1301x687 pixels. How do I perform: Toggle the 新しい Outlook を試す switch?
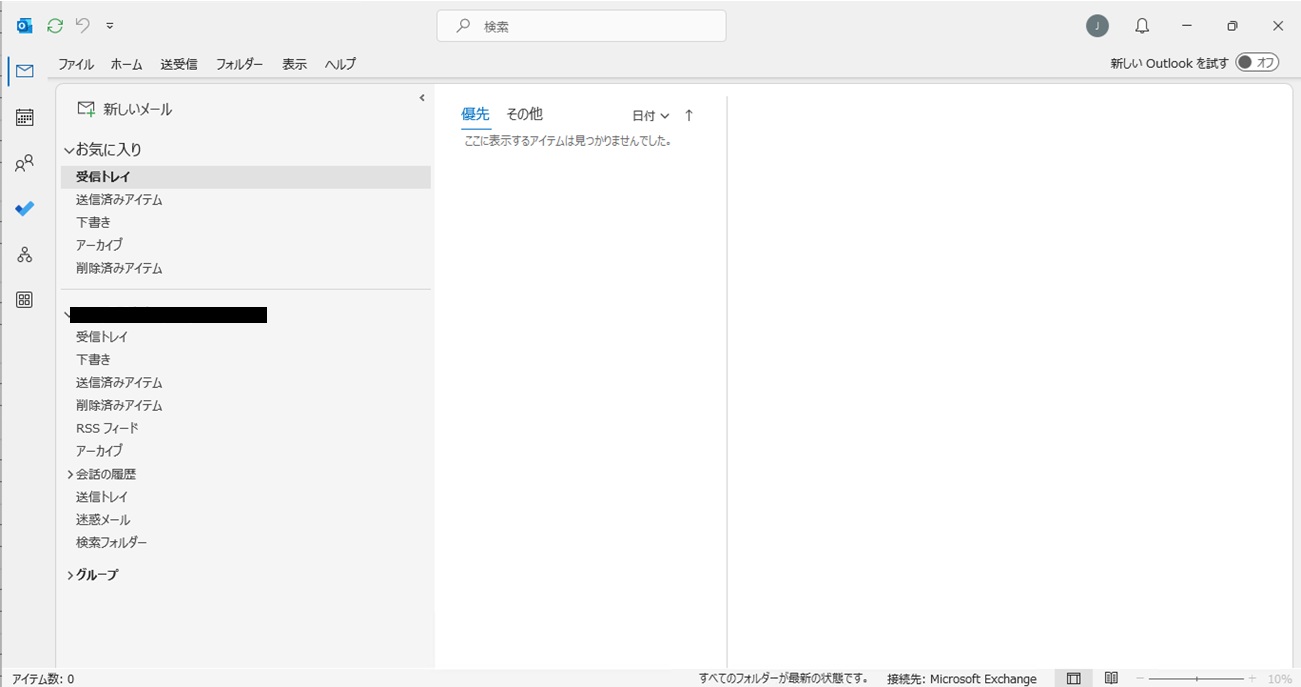click(1257, 63)
